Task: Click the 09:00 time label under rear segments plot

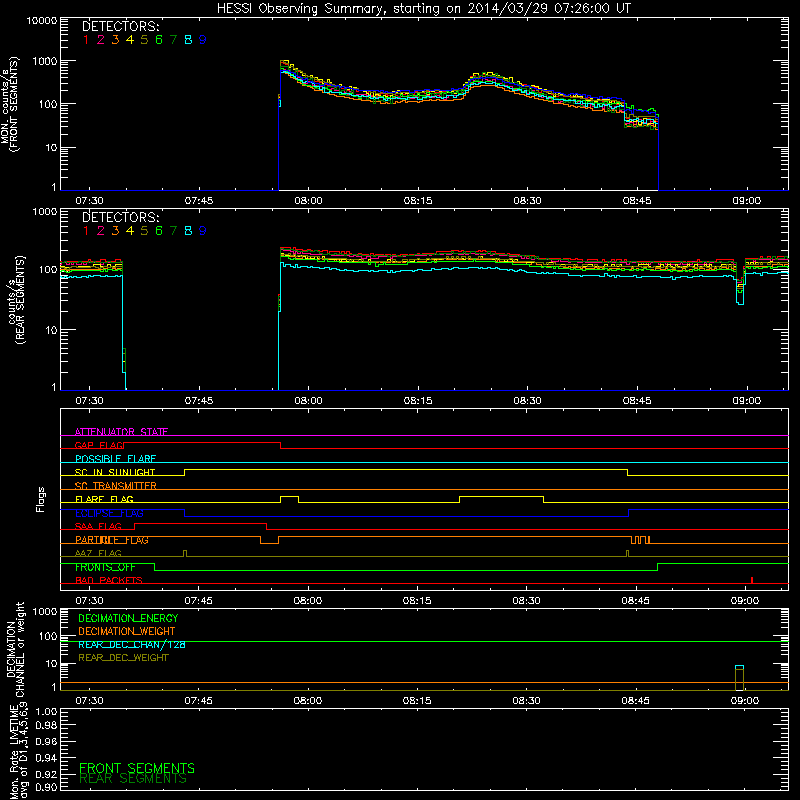Action: coord(746,401)
